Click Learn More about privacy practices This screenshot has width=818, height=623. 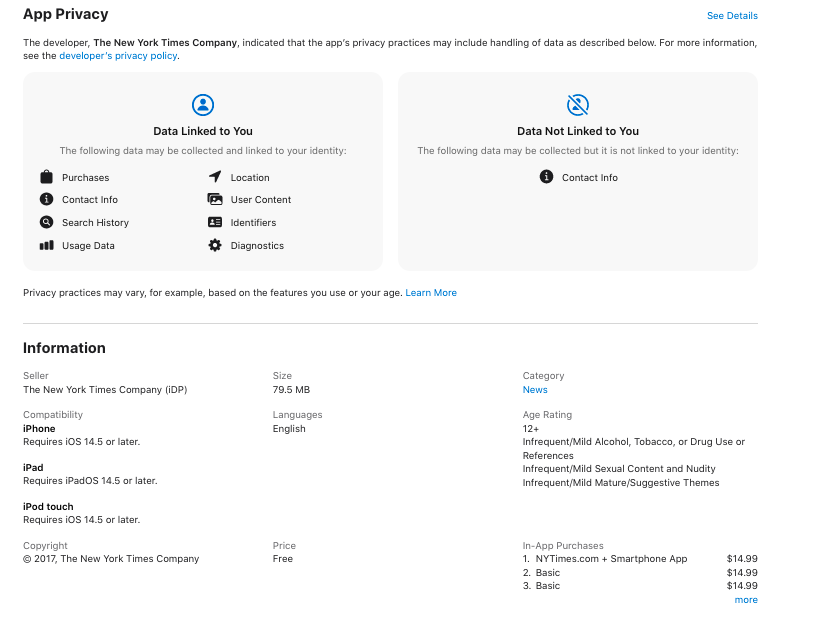point(431,293)
